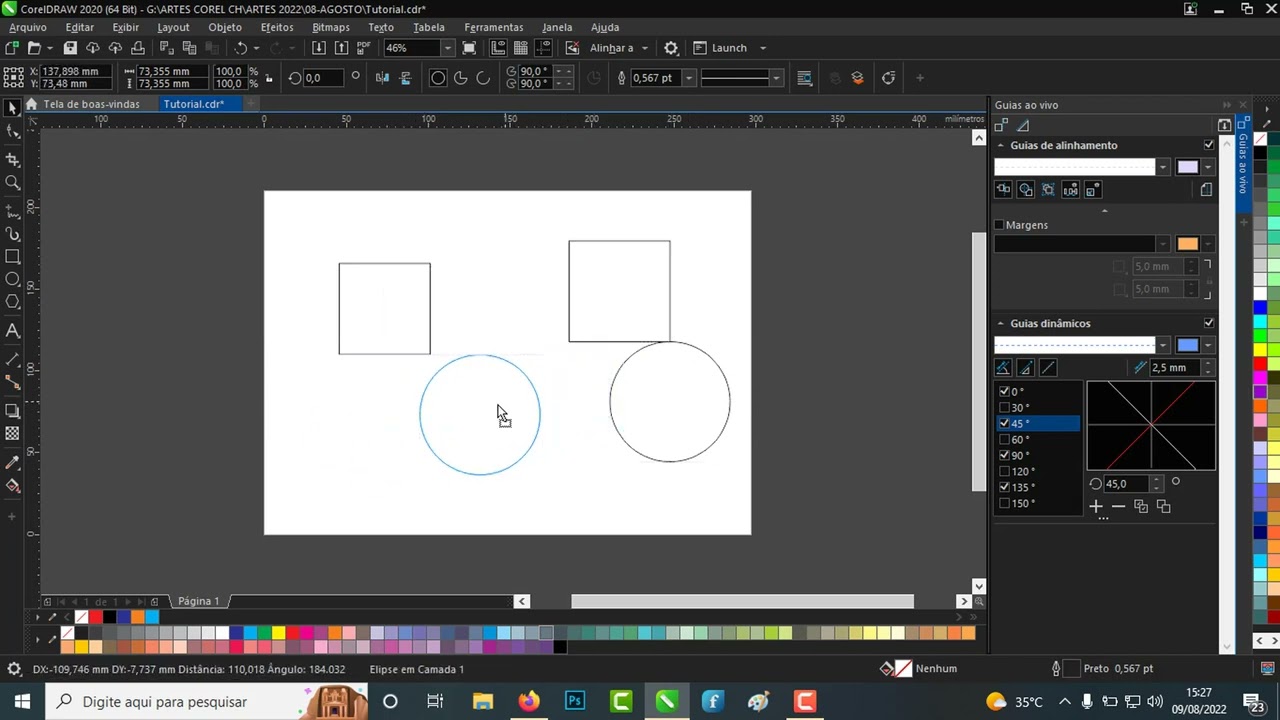1280x720 pixels.
Task: Select the Artistic Media tool
Action: coord(13,234)
